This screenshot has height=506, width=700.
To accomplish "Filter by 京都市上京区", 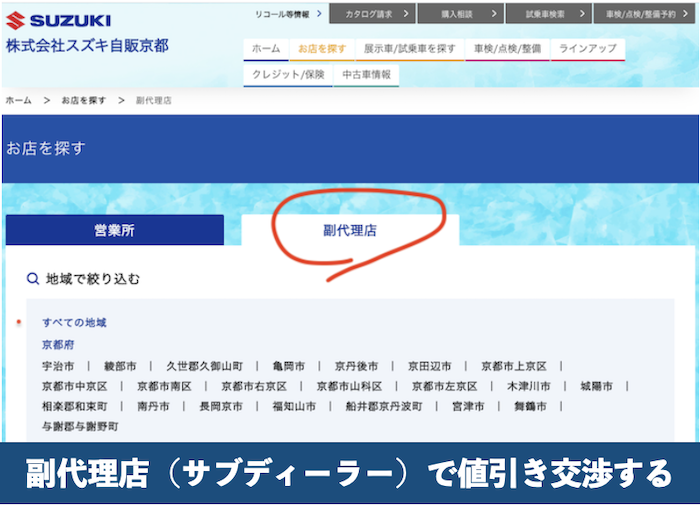I will click(x=514, y=366).
